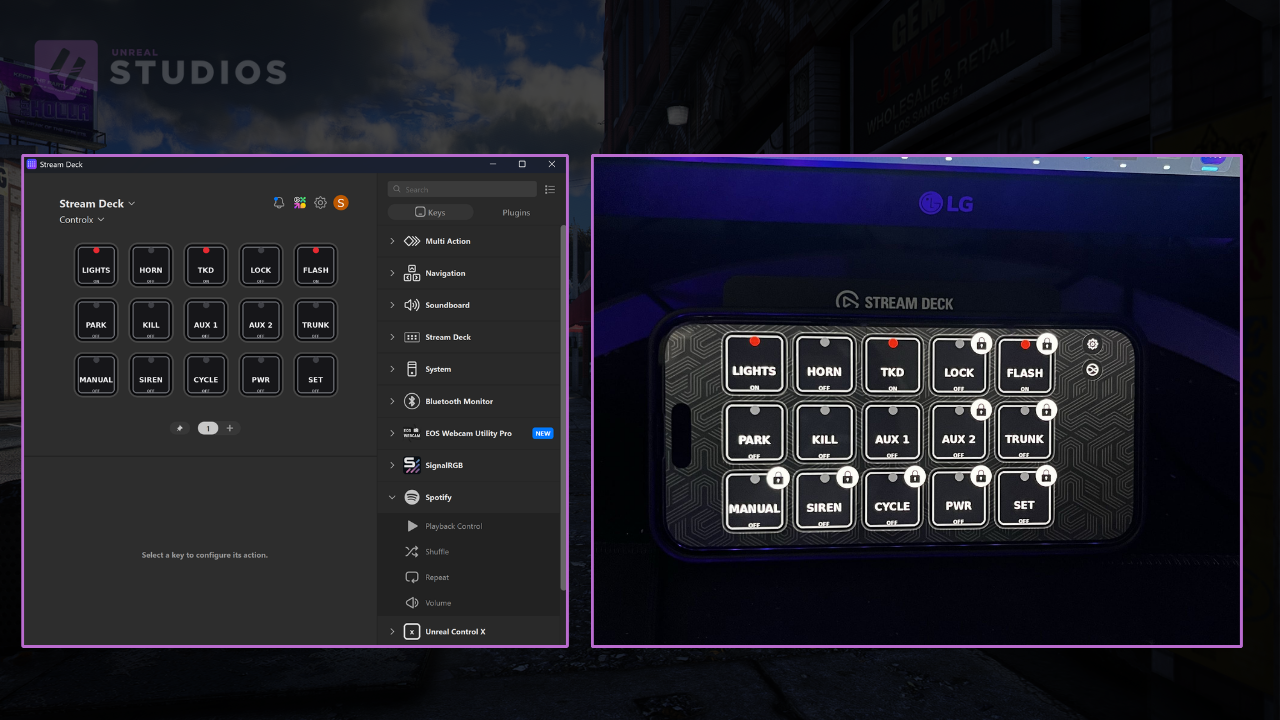The image size is (1280, 720).
Task: Toggle the action list view icon beside Search
Action: click(x=550, y=189)
